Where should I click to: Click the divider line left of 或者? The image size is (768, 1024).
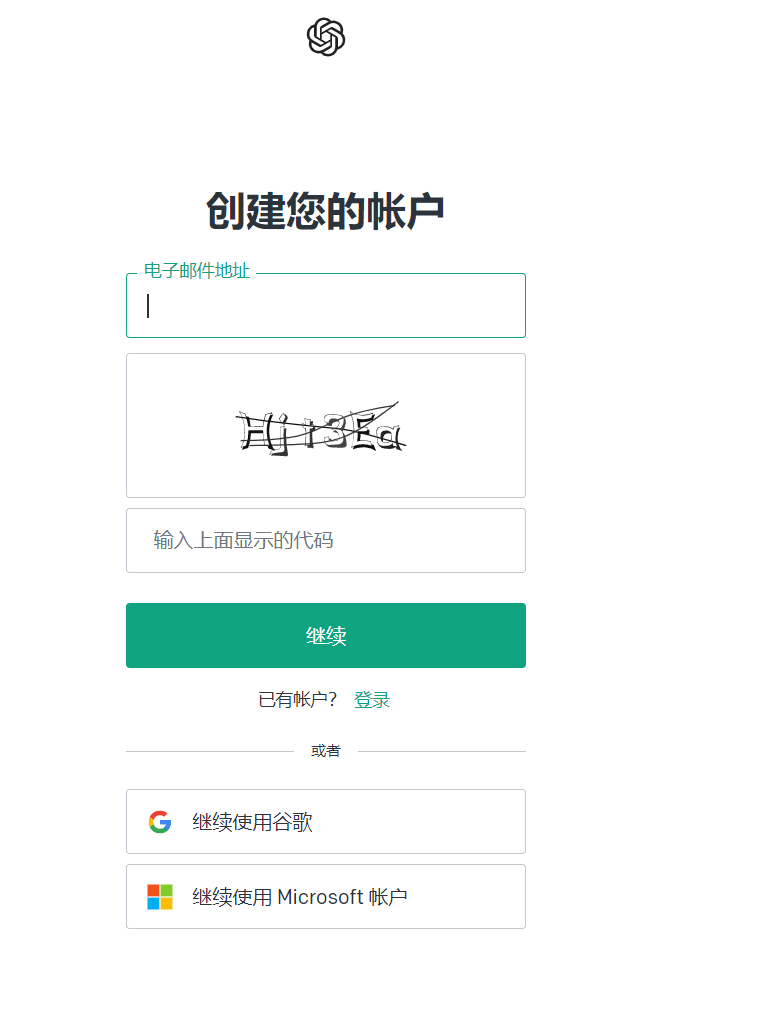[210, 752]
